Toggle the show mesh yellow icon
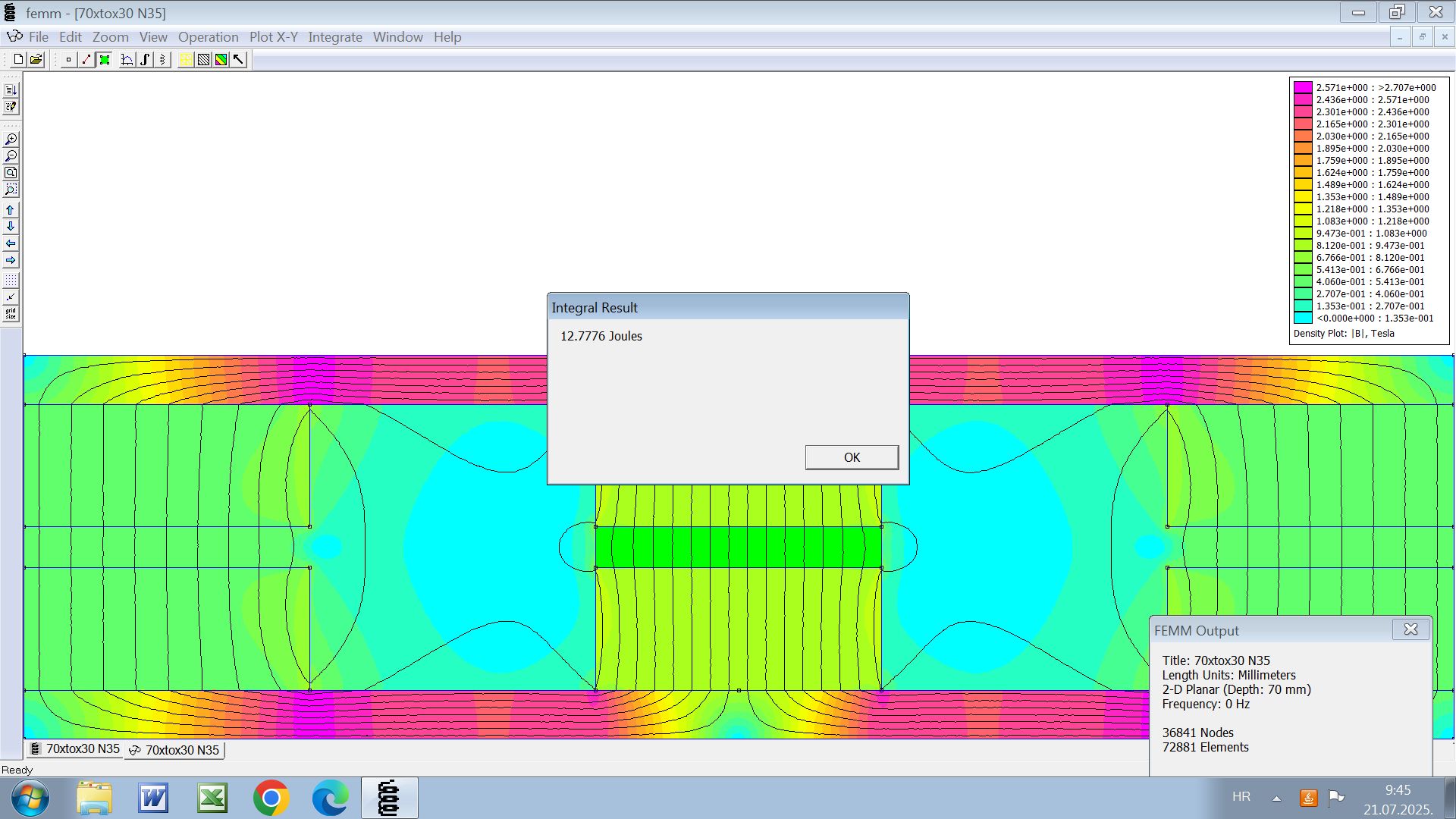The width and height of the screenshot is (1456, 819). click(x=185, y=59)
